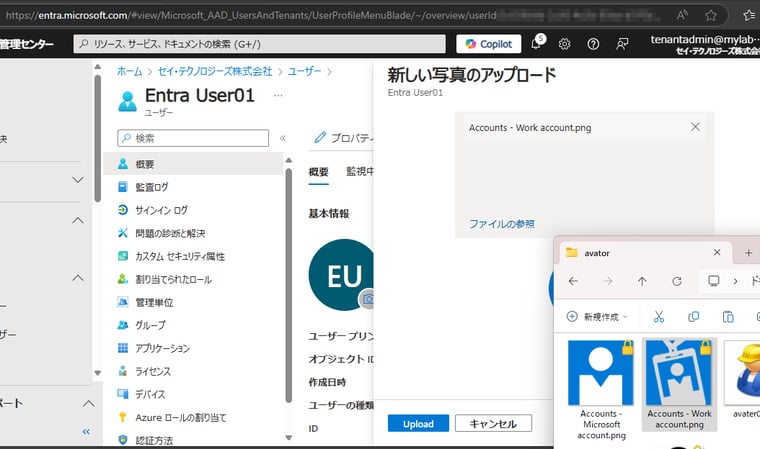Select 概要 in the user menu
Screen dimensions: 760x449
click(x=193, y=164)
